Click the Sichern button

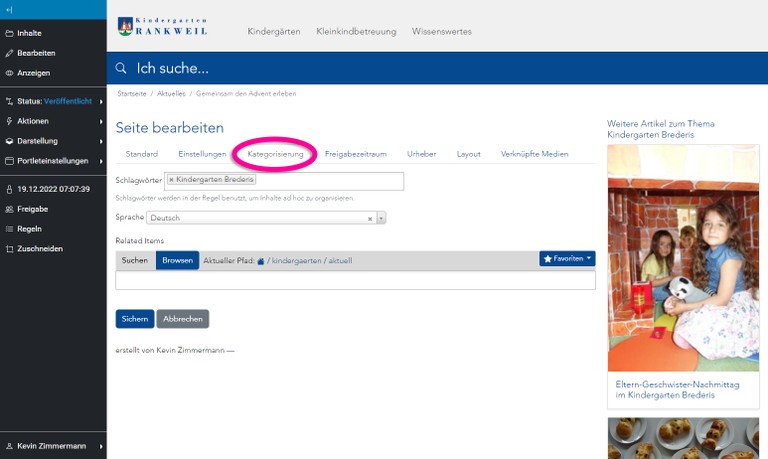point(135,319)
